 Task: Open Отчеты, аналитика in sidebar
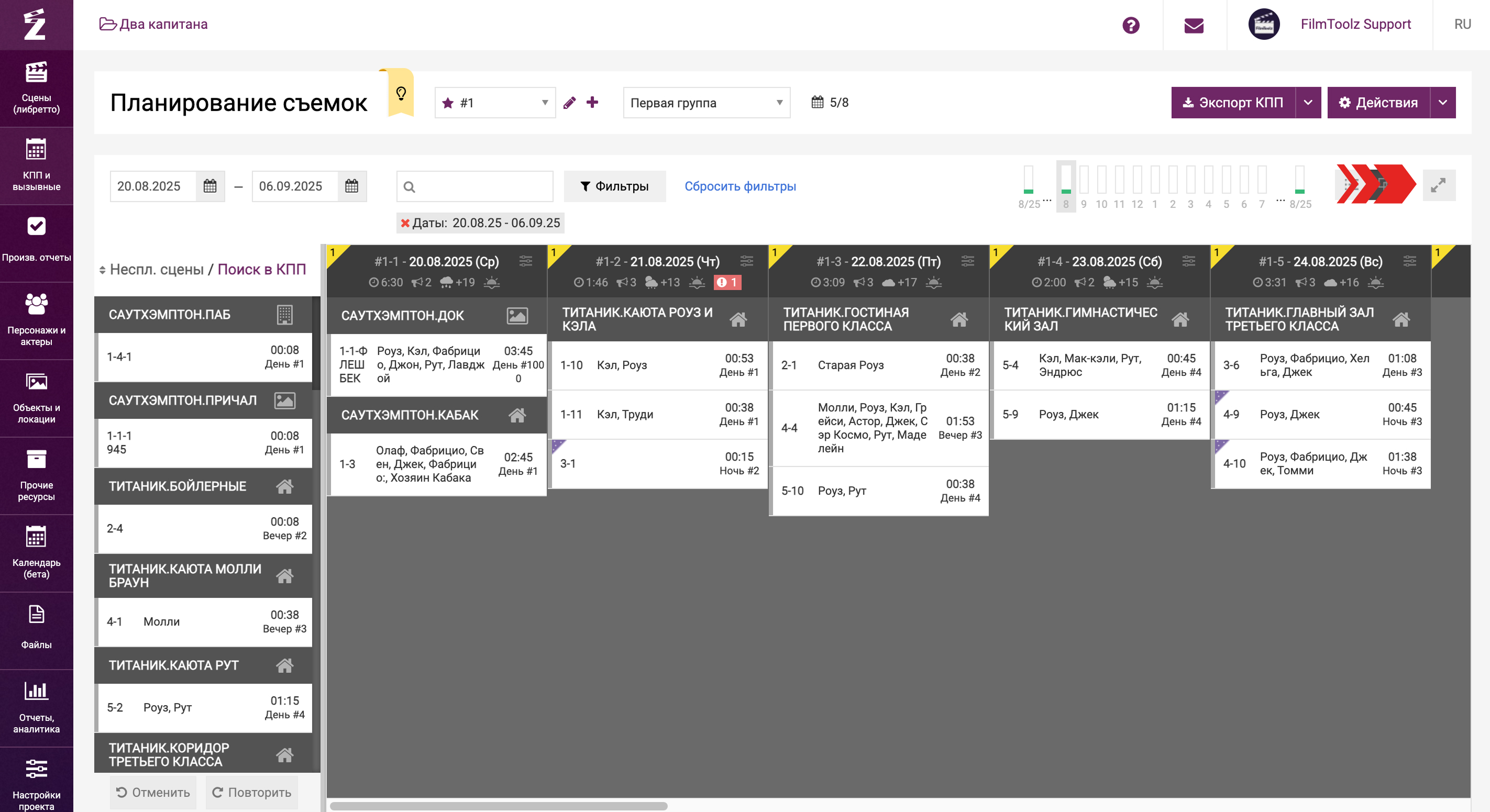click(37, 708)
